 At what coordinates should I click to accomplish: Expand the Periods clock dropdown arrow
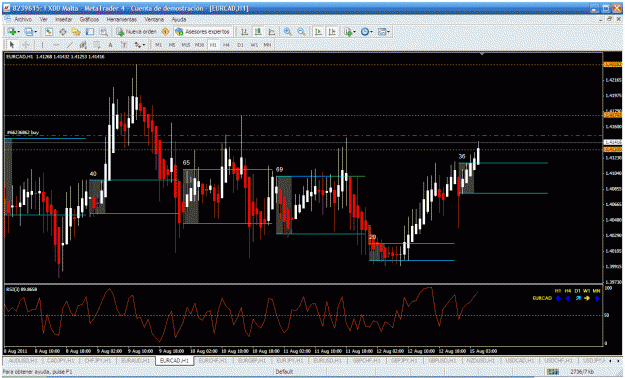[371, 32]
